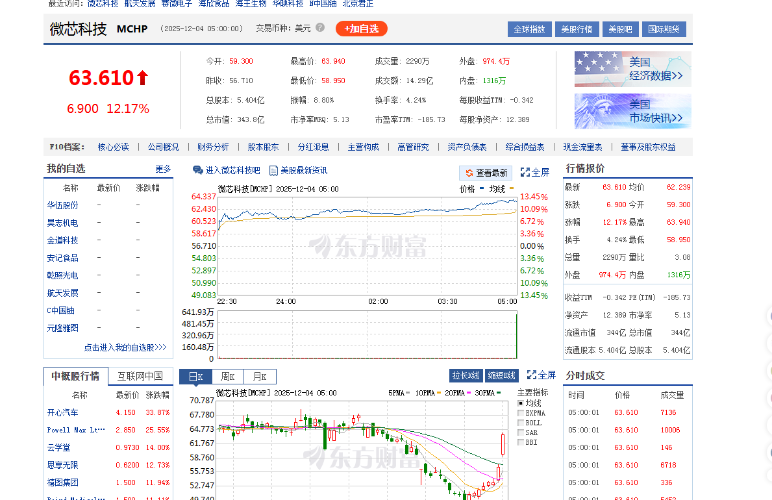Open 公司概况 in the F10 bar
The height and width of the screenshot is (500, 772).
(x=163, y=147)
